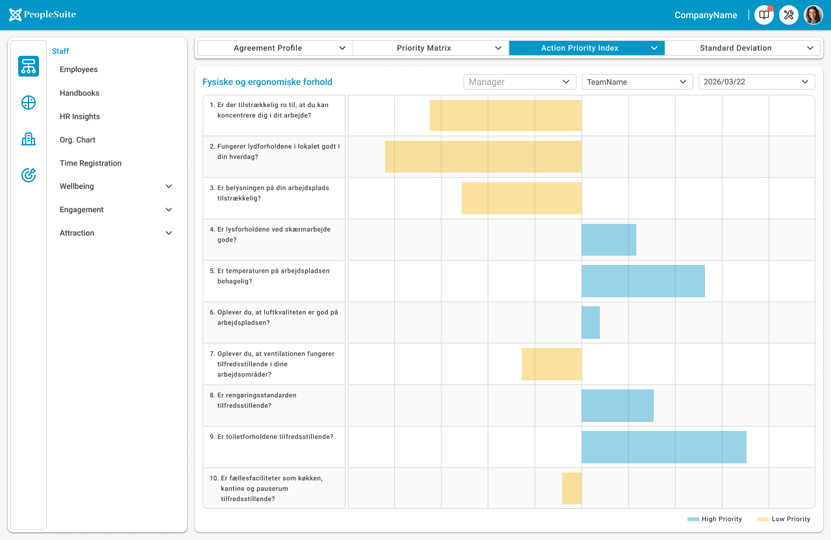Open Org. Chart menu item
Viewport: 831px width, 540px height.
click(x=77, y=139)
